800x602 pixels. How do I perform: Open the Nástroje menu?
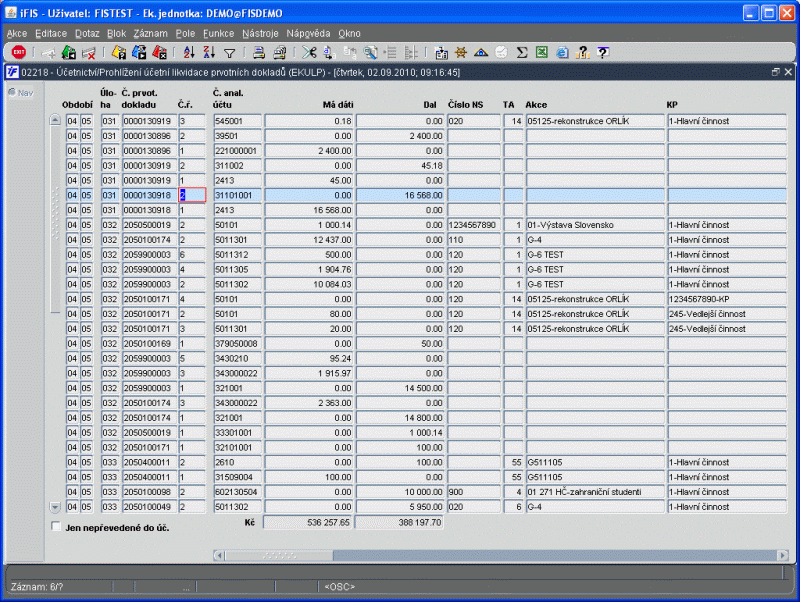[260, 33]
